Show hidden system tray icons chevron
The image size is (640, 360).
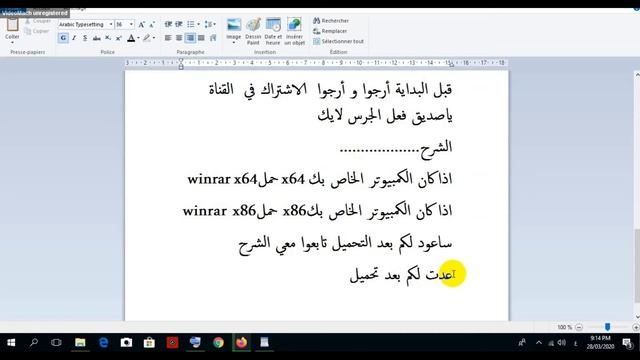pyautogui.click(x=539, y=343)
